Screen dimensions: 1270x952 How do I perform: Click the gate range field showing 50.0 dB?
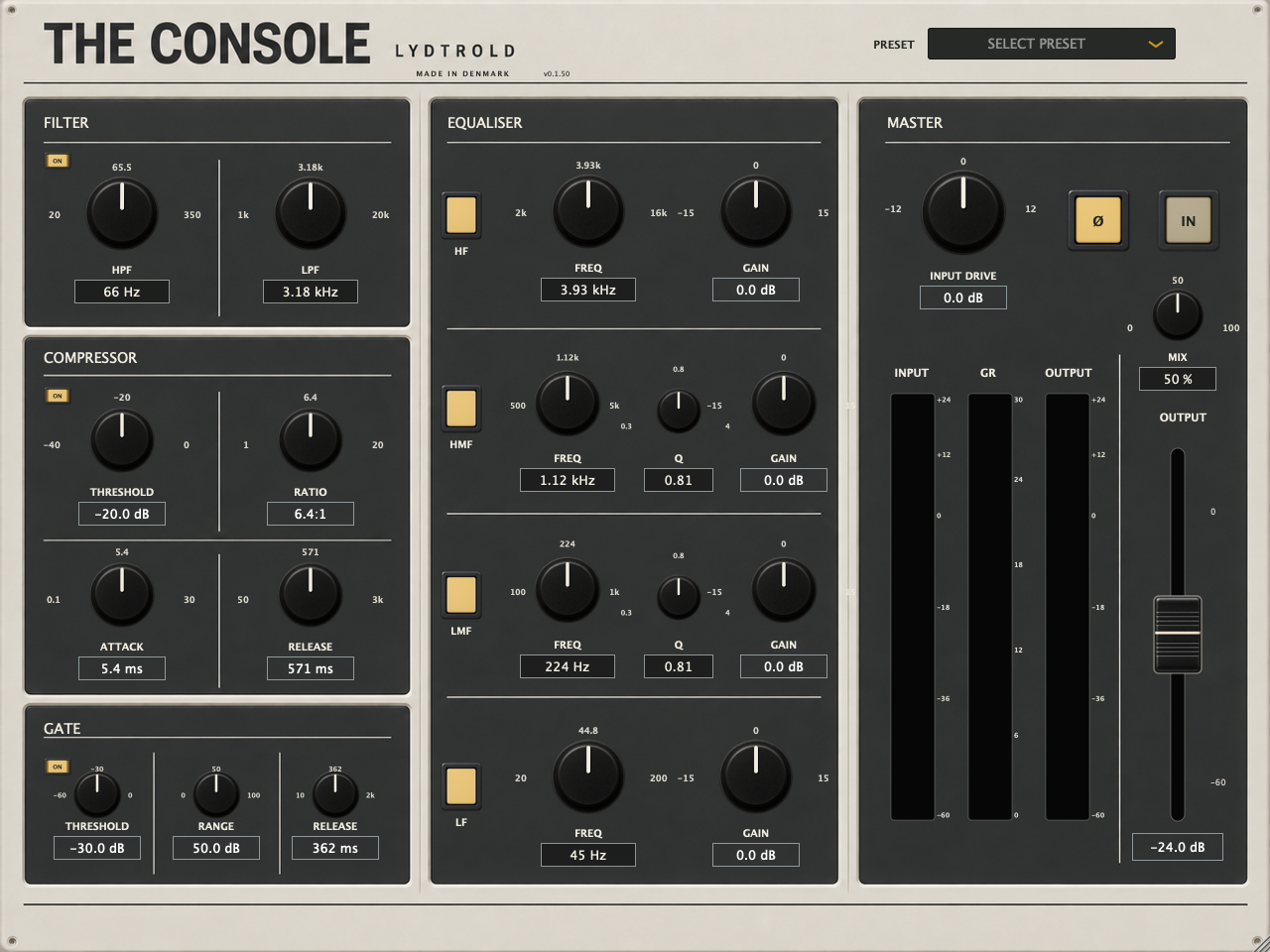pos(216,848)
